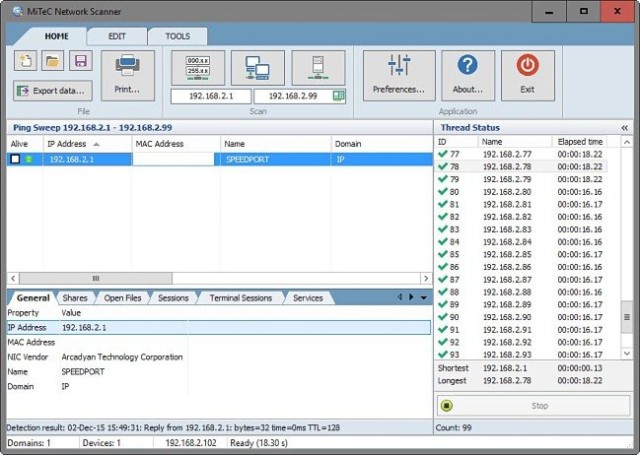The image size is (640, 455).
Task: Click the network computers scan icon
Action: click(257, 68)
